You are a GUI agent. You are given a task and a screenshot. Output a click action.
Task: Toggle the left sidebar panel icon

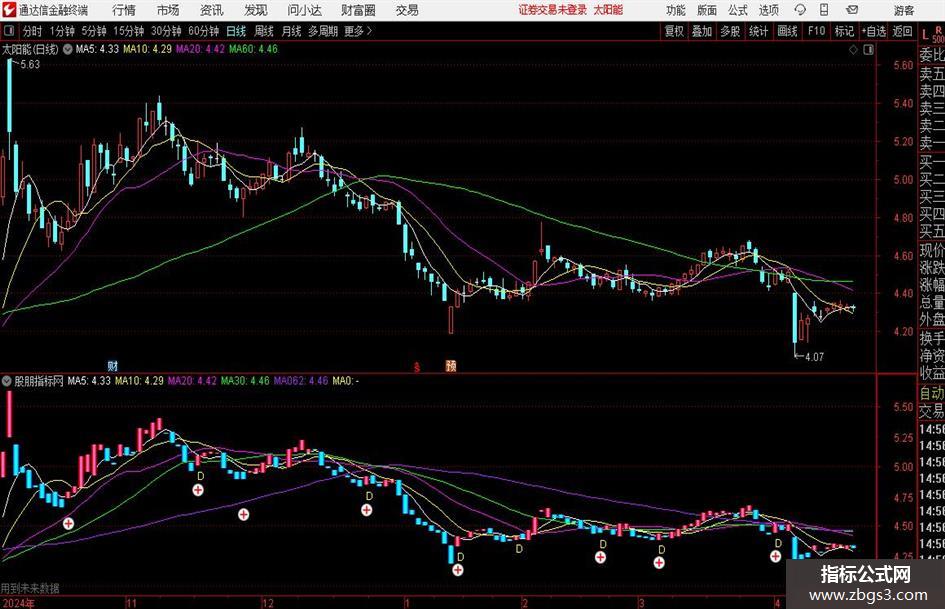pyautogui.click(x=9, y=31)
